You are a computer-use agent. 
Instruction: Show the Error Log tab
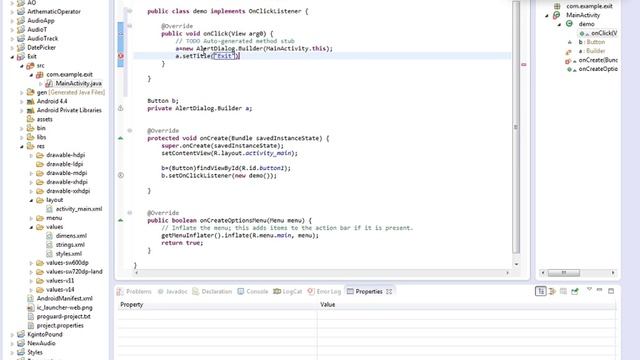(x=324, y=291)
